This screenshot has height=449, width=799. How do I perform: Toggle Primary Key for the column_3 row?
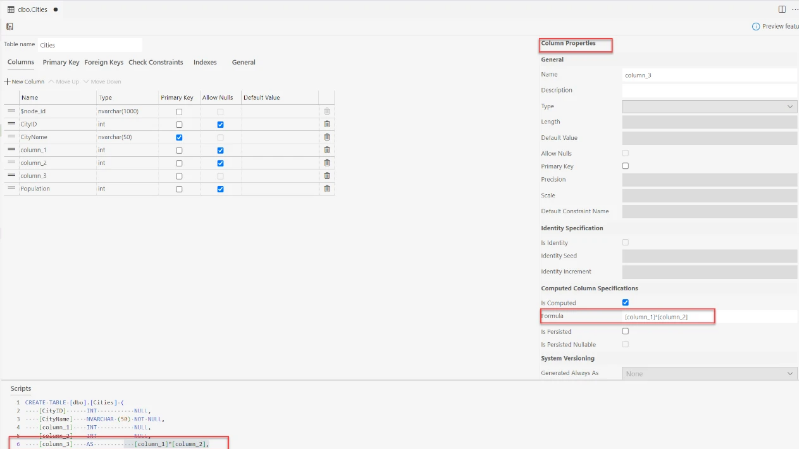(x=179, y=176)
